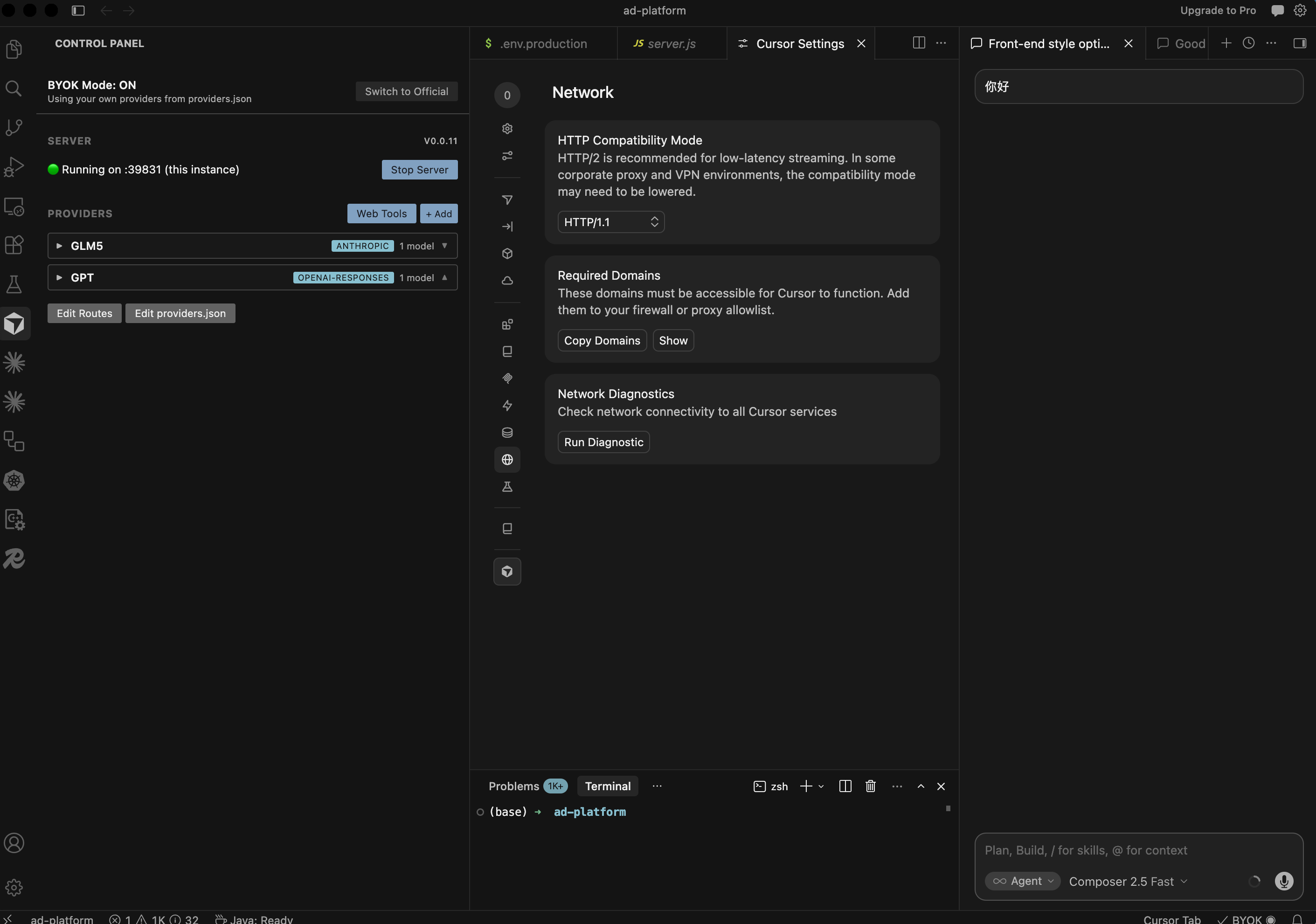Move GPT provider up with arrow

[x=445, y=277]
